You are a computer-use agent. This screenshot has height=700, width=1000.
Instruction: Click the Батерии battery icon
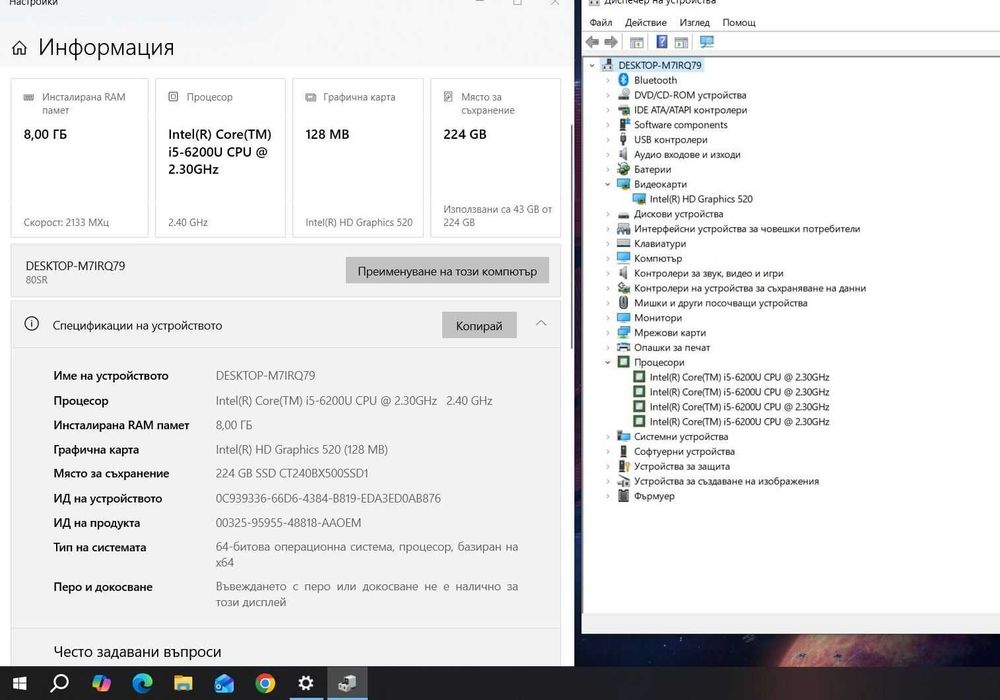(624, 169)
